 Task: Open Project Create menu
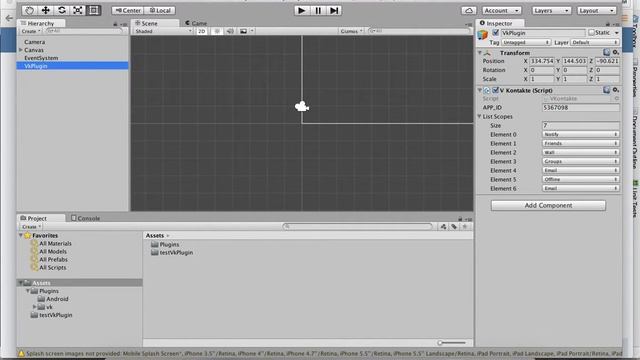[31, 227]
